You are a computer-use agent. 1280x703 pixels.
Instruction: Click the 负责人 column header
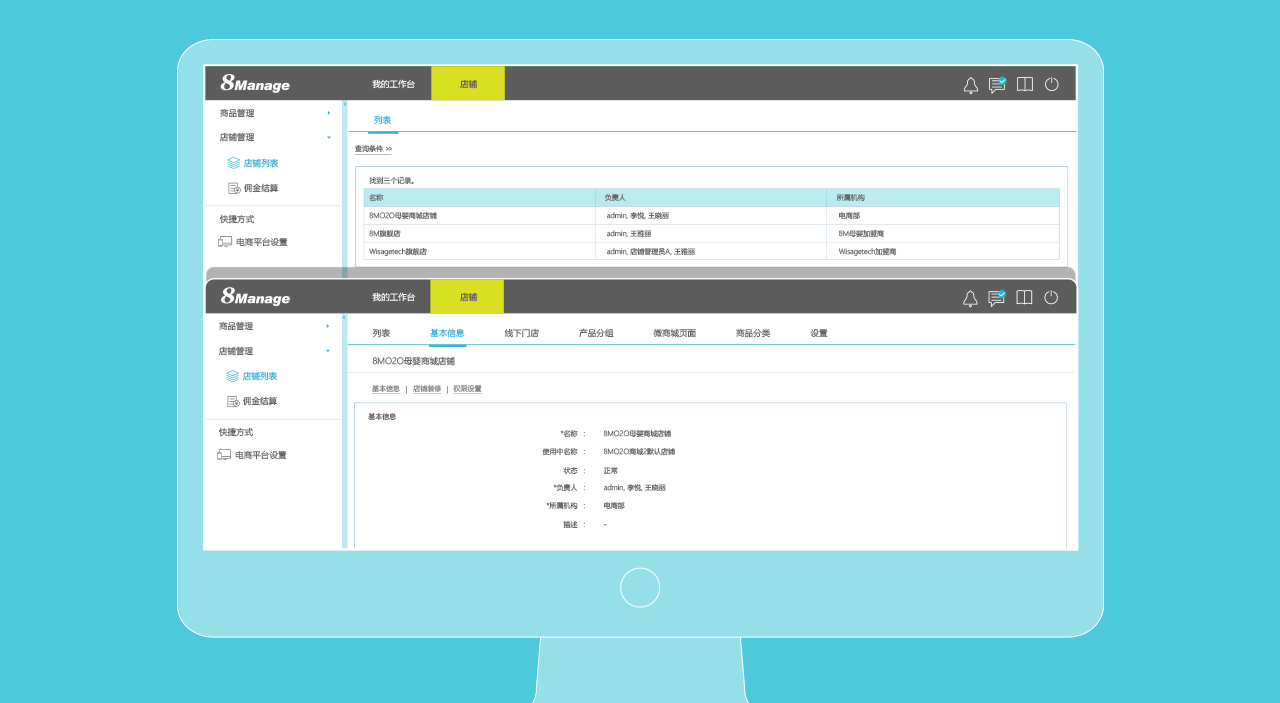click(x=614, y=198)
